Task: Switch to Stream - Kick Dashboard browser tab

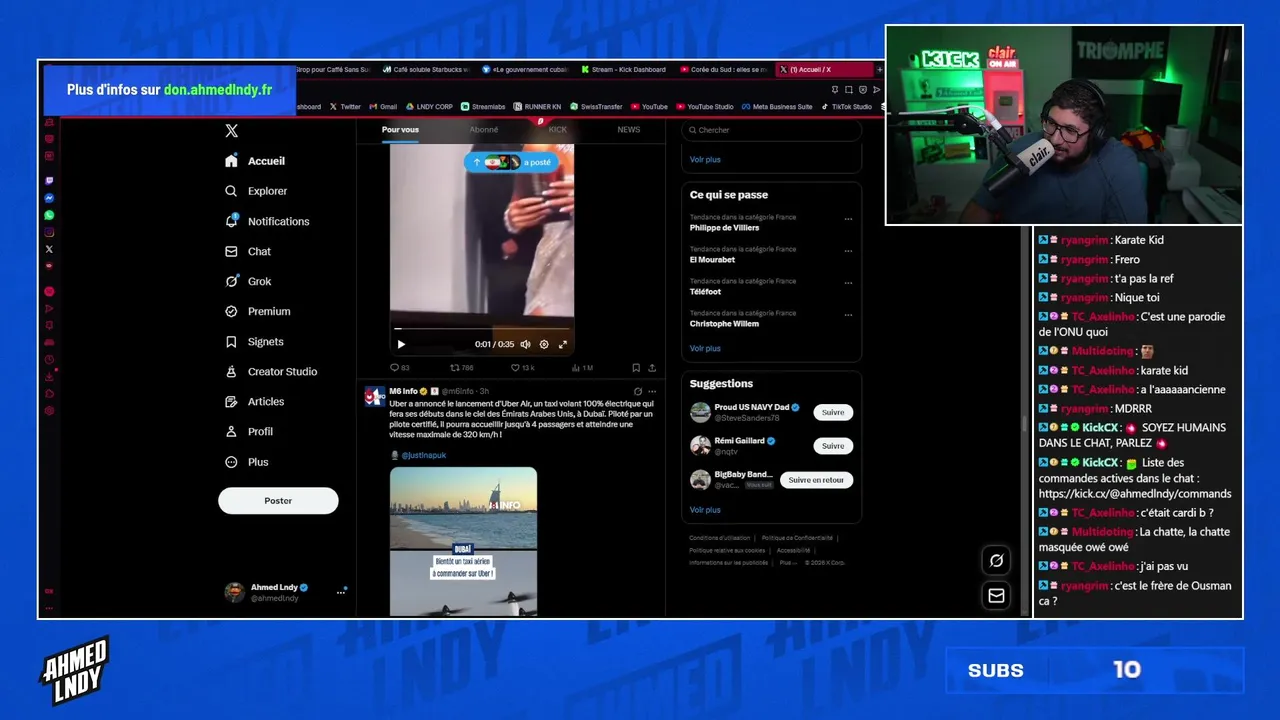Action: (x=623, y=70)
